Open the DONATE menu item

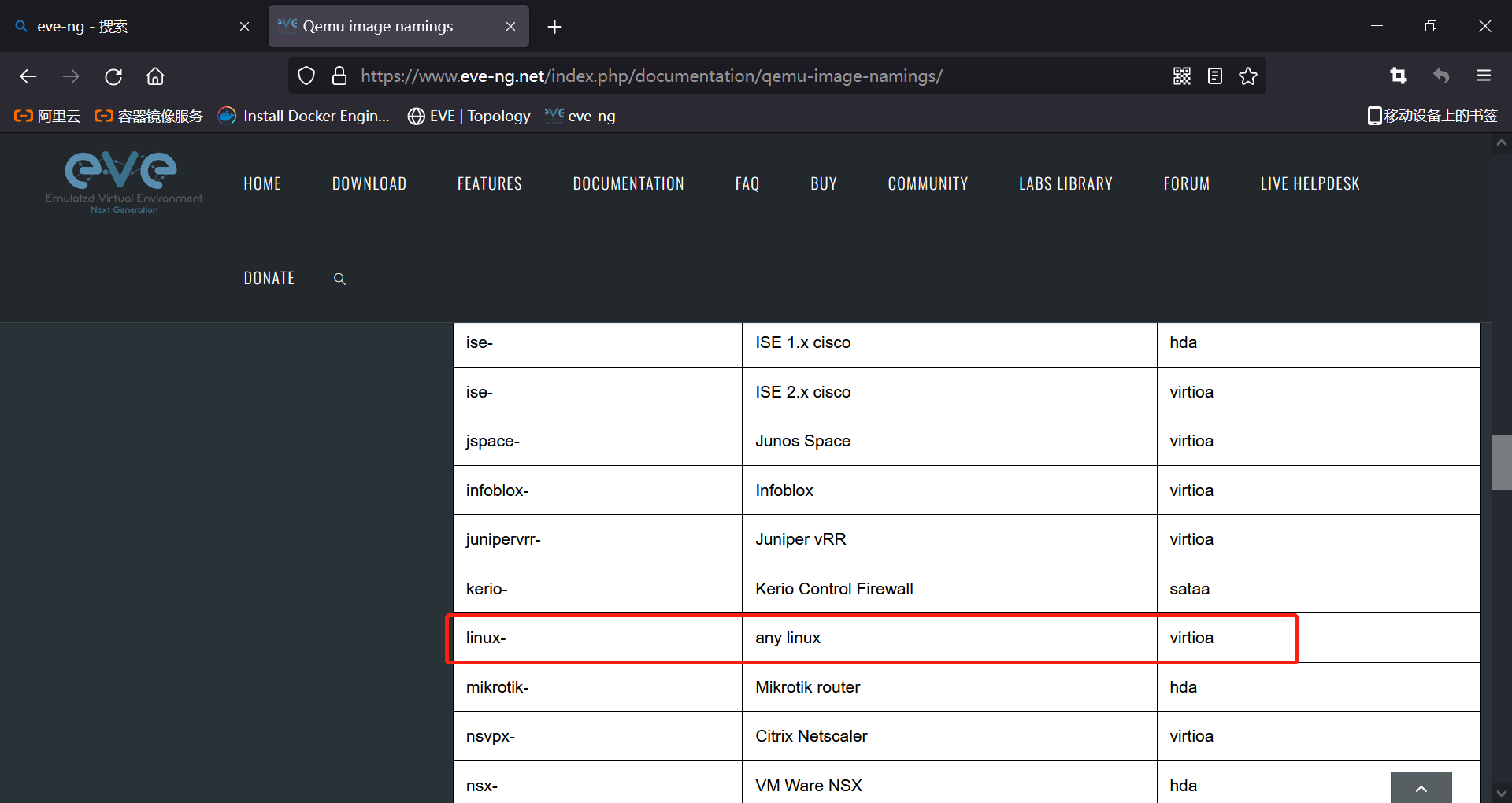click(269, 279)
